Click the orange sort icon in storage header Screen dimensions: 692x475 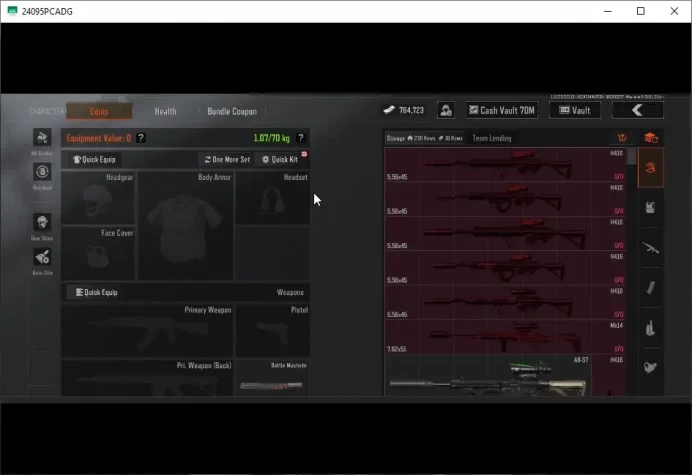[x=622, y=138]
